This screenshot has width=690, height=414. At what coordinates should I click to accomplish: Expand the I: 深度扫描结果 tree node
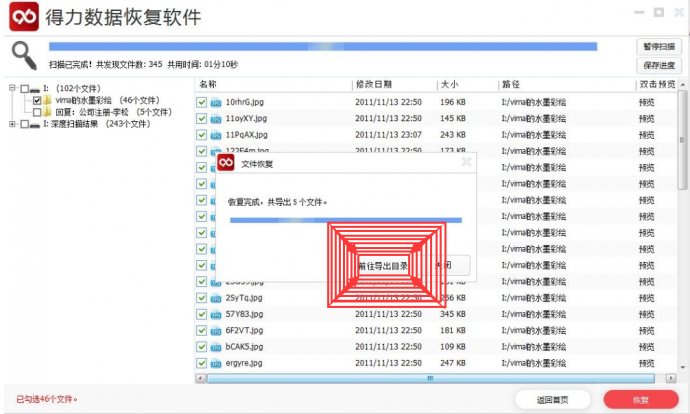pyautogui.click(x=12, y=124)
